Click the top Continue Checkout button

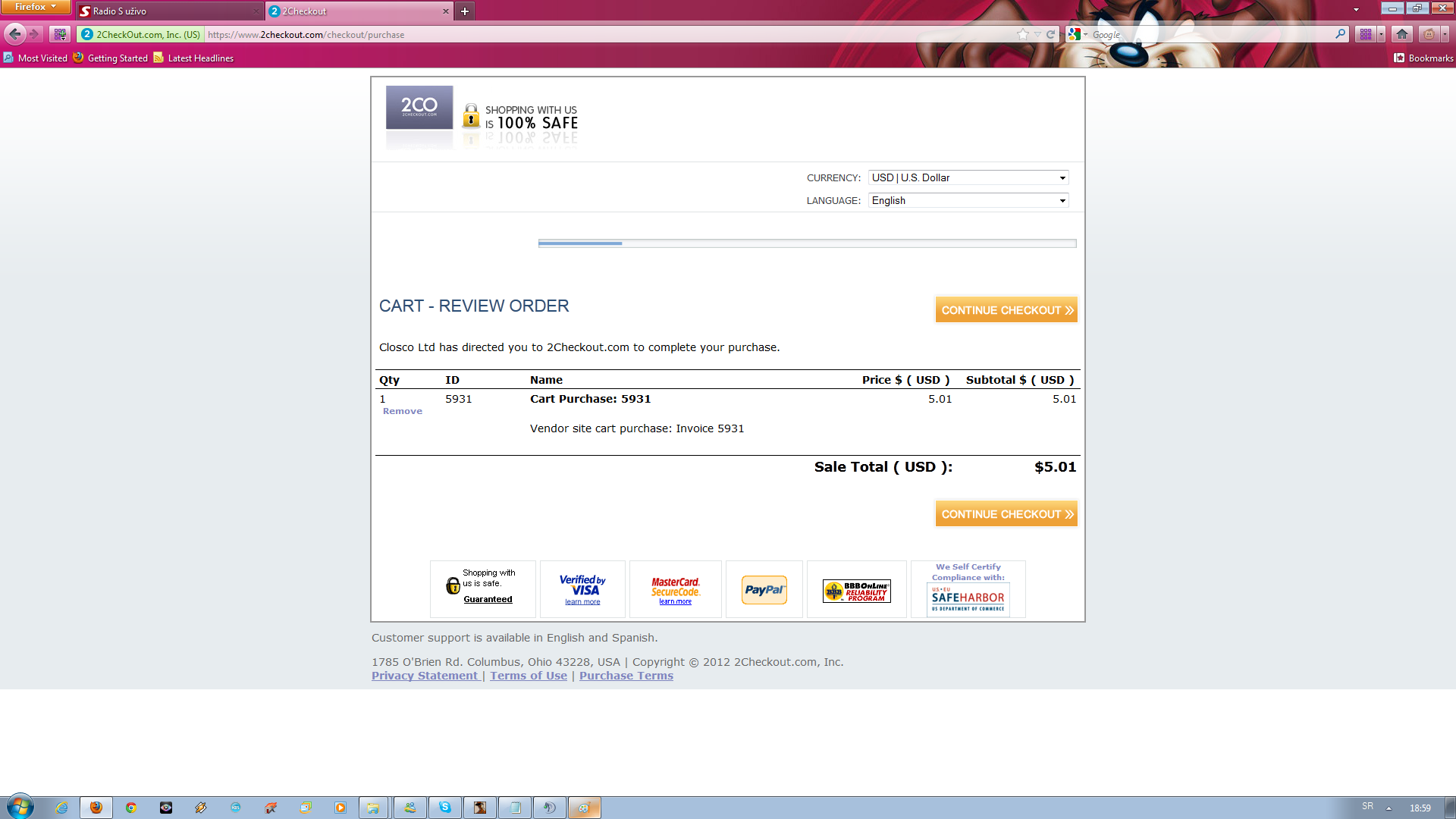pos(1006,309)
